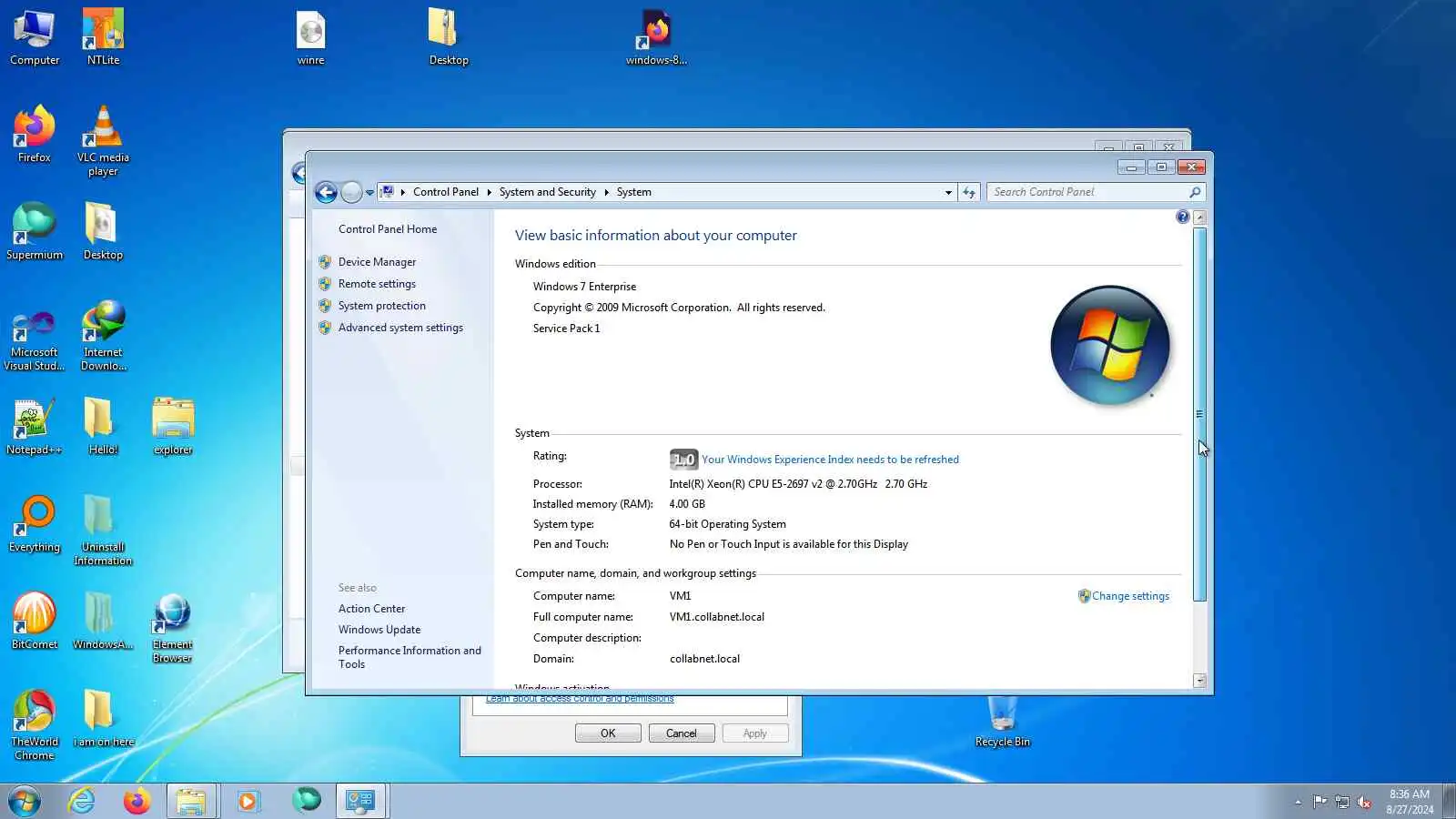This screenshot has width=1456, height=819.
Task: Open Action Center under See also
Action: pos(371,609)
